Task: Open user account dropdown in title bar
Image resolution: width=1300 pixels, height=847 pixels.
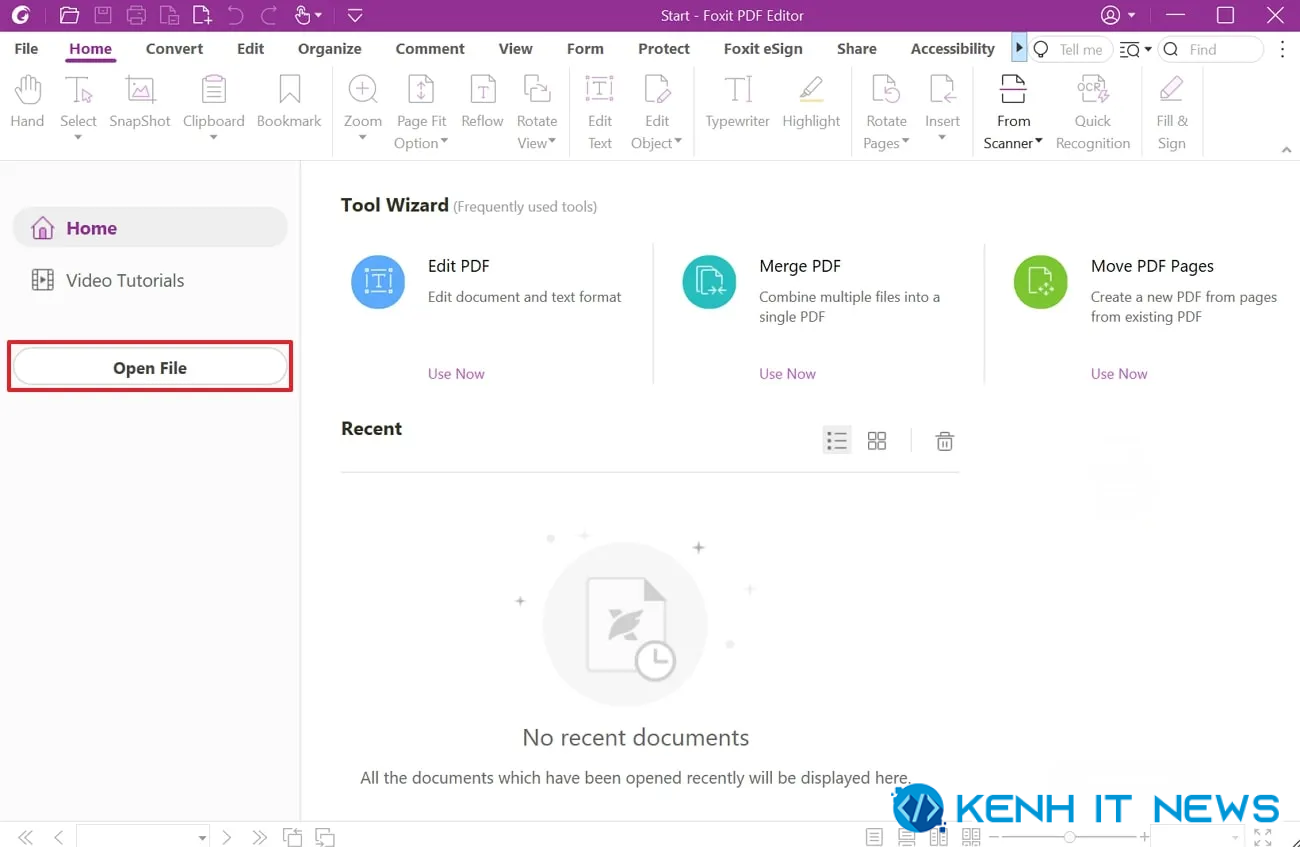Action: pos(1132,15)
